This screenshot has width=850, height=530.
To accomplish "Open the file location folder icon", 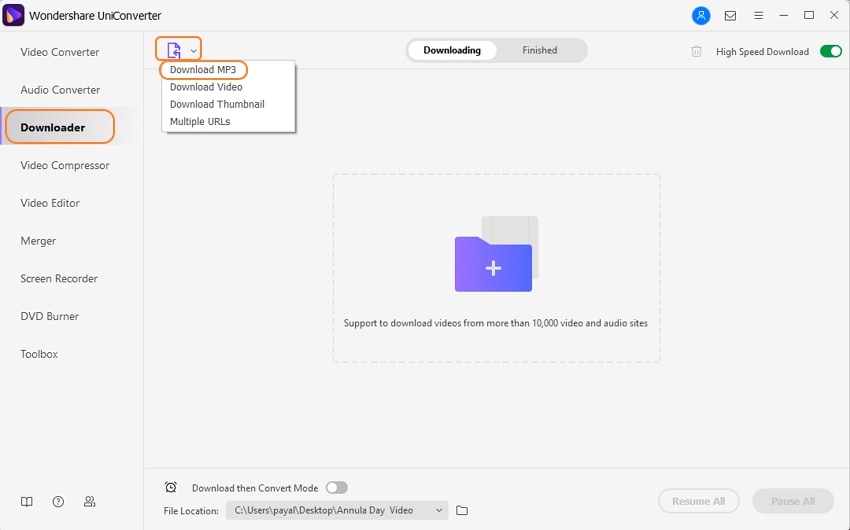I will [x=462, y=510].
